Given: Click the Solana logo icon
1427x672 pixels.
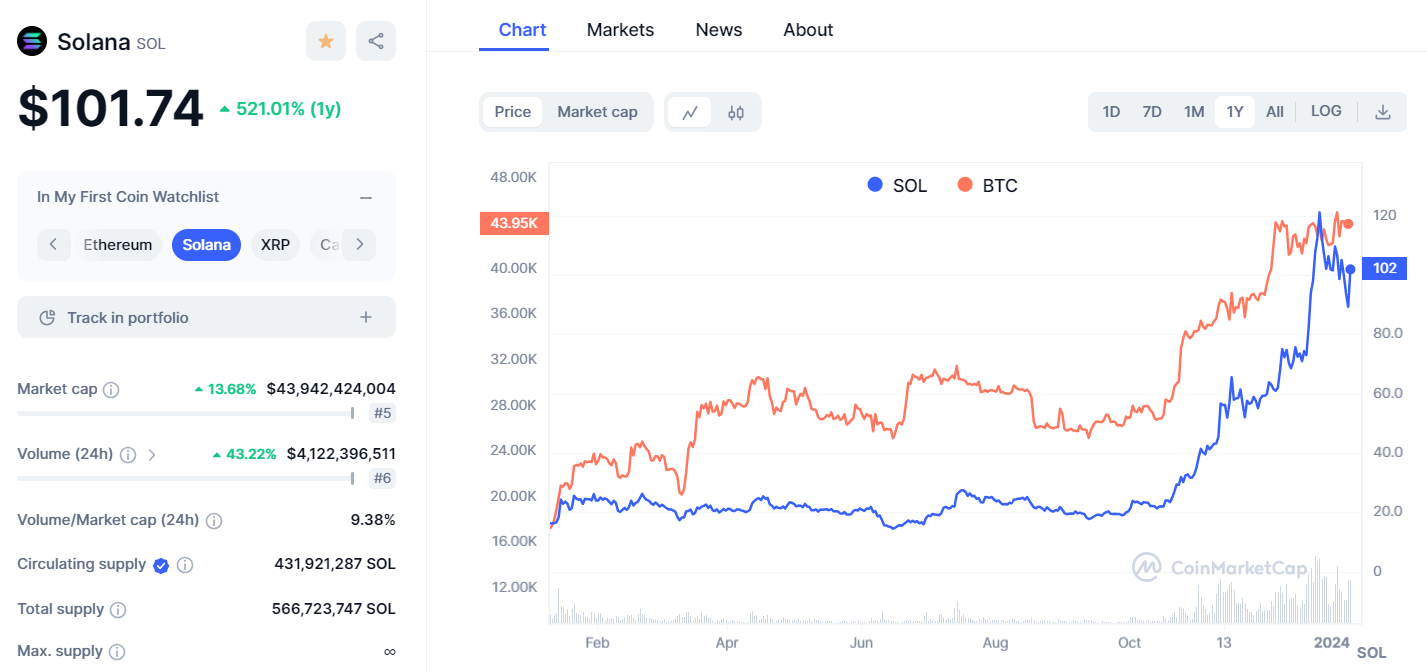Looking at the screenshot, I should pos(32,41).
